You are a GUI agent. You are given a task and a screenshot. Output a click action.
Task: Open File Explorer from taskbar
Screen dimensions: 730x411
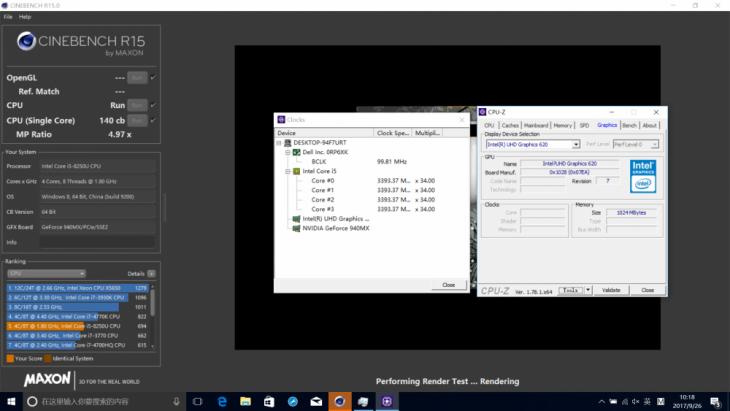245,401
